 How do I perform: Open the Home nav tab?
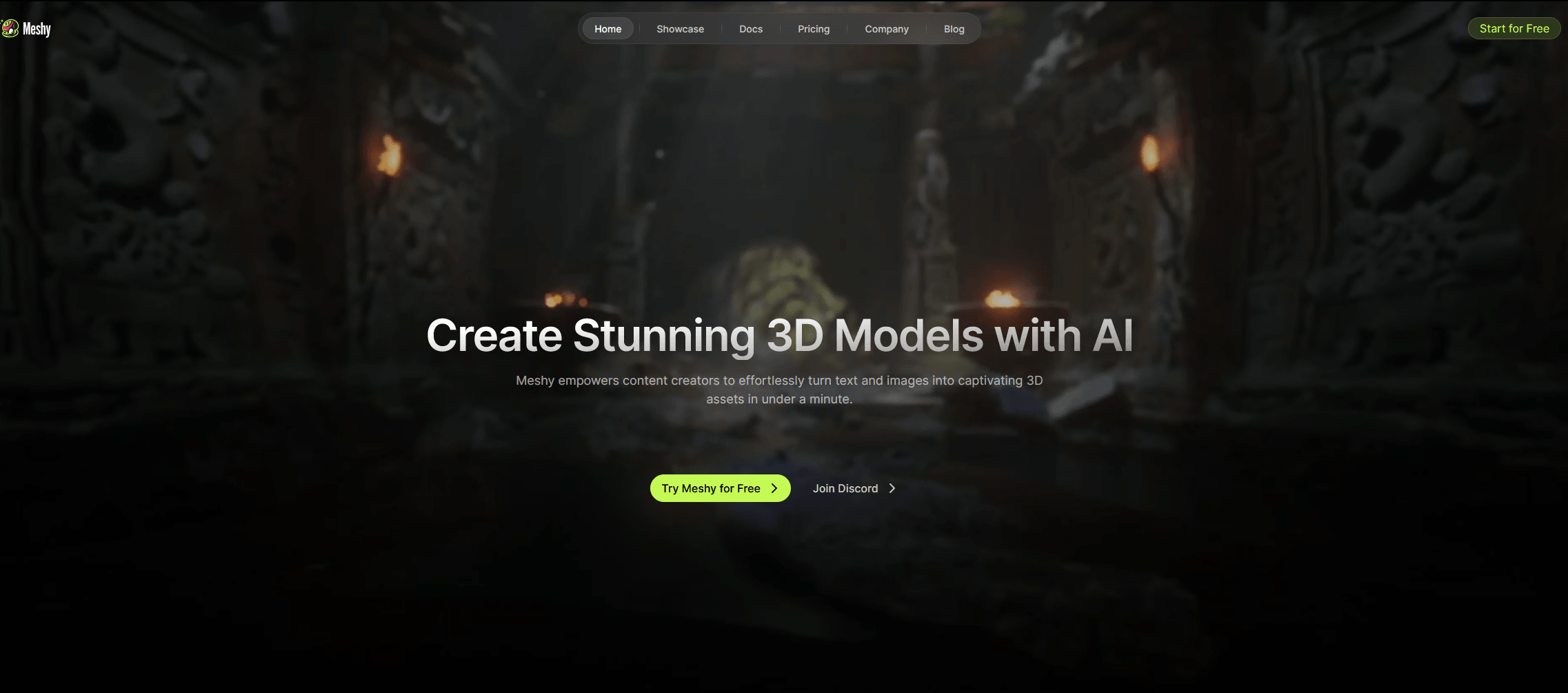coord(608,29)
